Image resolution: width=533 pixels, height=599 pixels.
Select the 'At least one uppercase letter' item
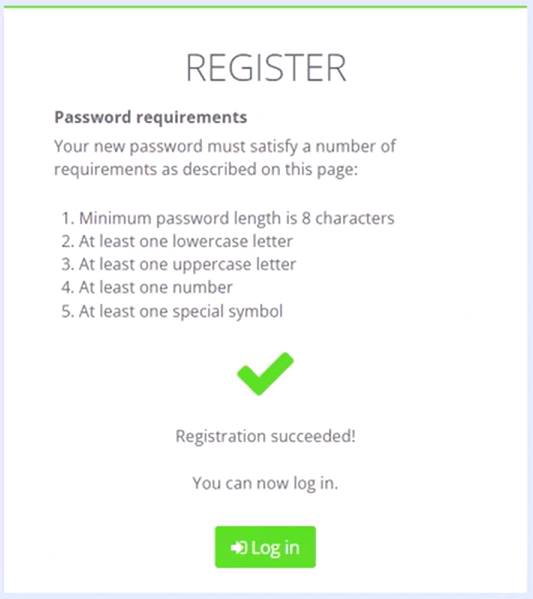[x=178, y=265]
